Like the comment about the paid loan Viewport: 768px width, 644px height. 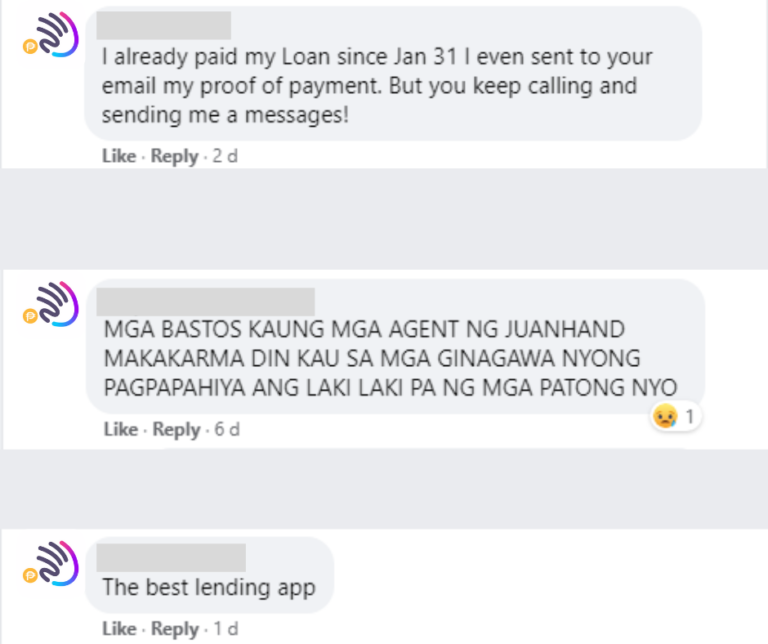click(x=119, y=156)
